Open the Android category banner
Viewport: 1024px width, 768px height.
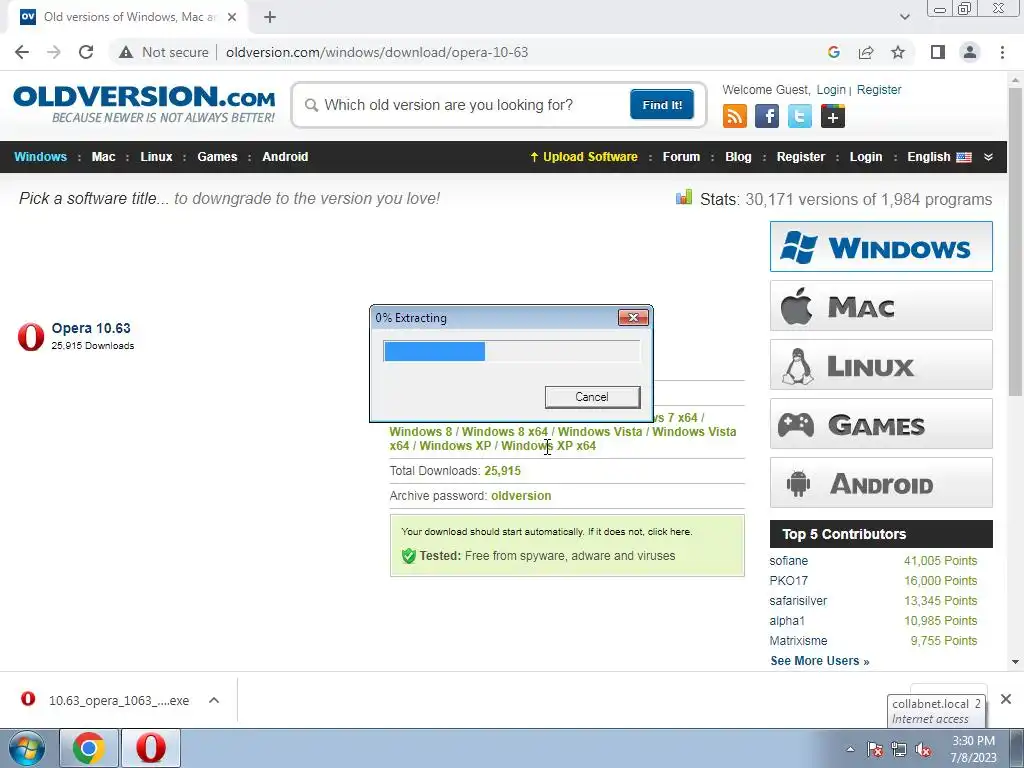(x=881, y=483)
